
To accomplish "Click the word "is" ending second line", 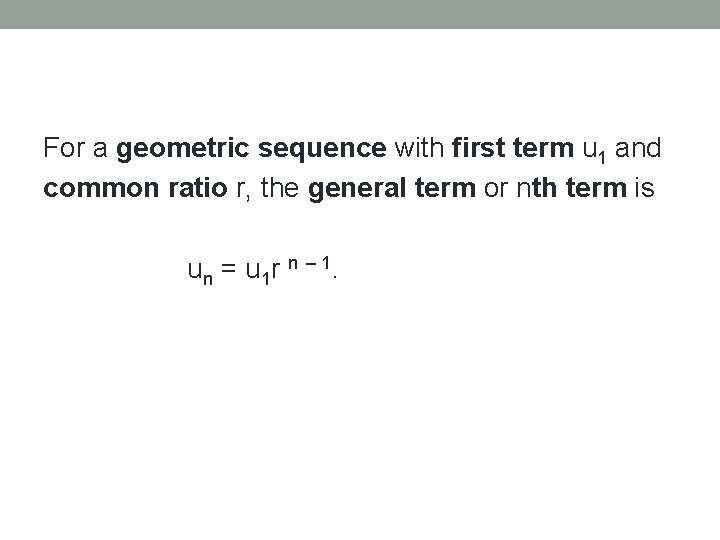I will point(640,190).
